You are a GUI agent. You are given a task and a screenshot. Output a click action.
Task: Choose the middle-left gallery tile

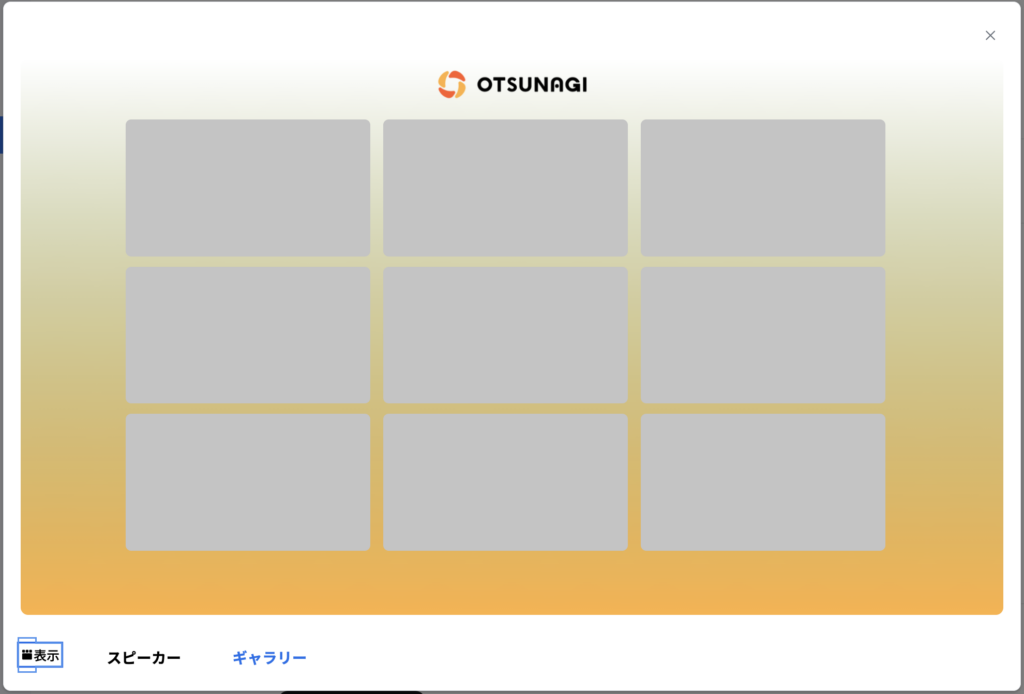(x=248, y=335)
